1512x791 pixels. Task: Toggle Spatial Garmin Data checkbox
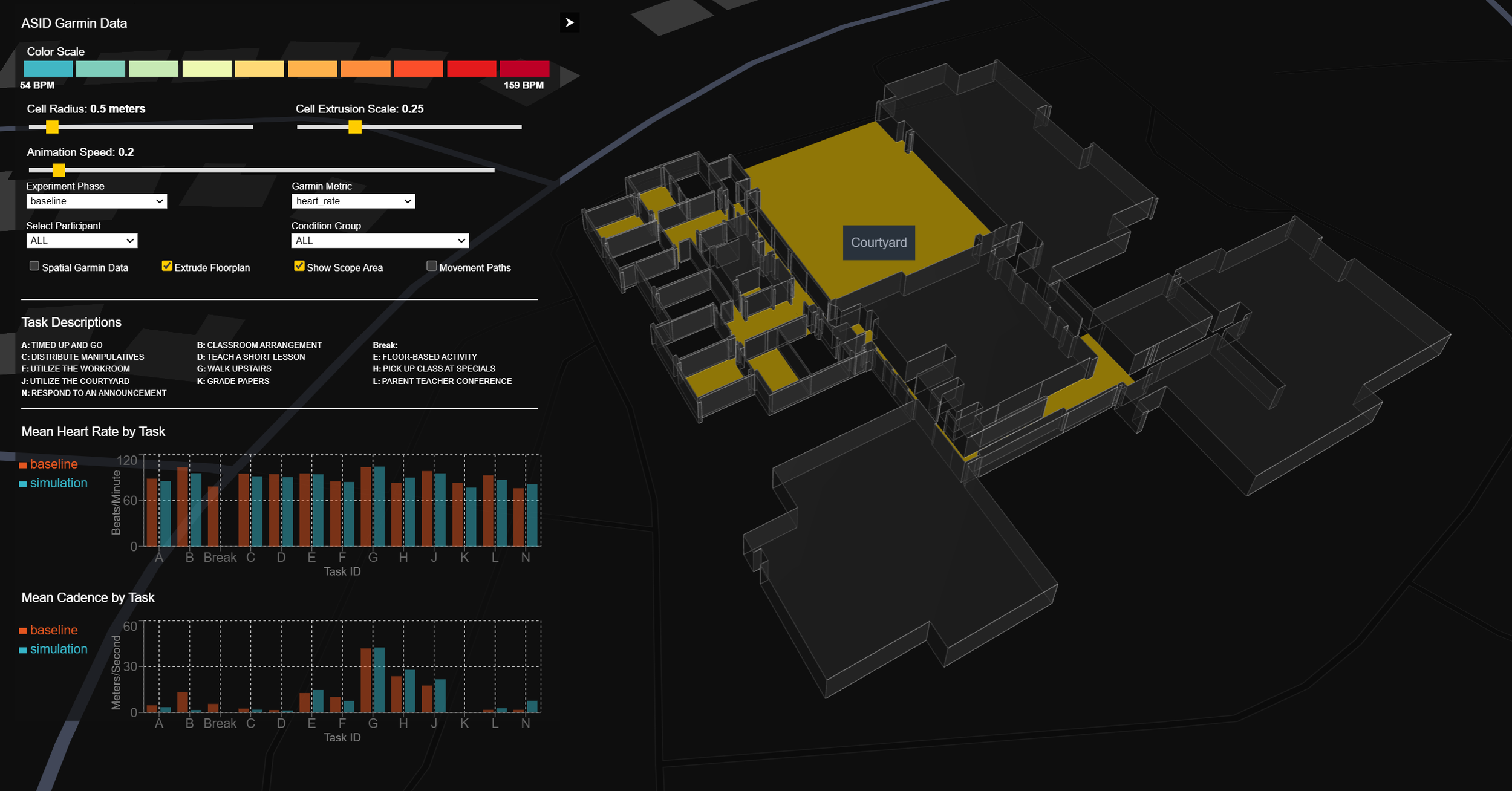coord(34,266)
